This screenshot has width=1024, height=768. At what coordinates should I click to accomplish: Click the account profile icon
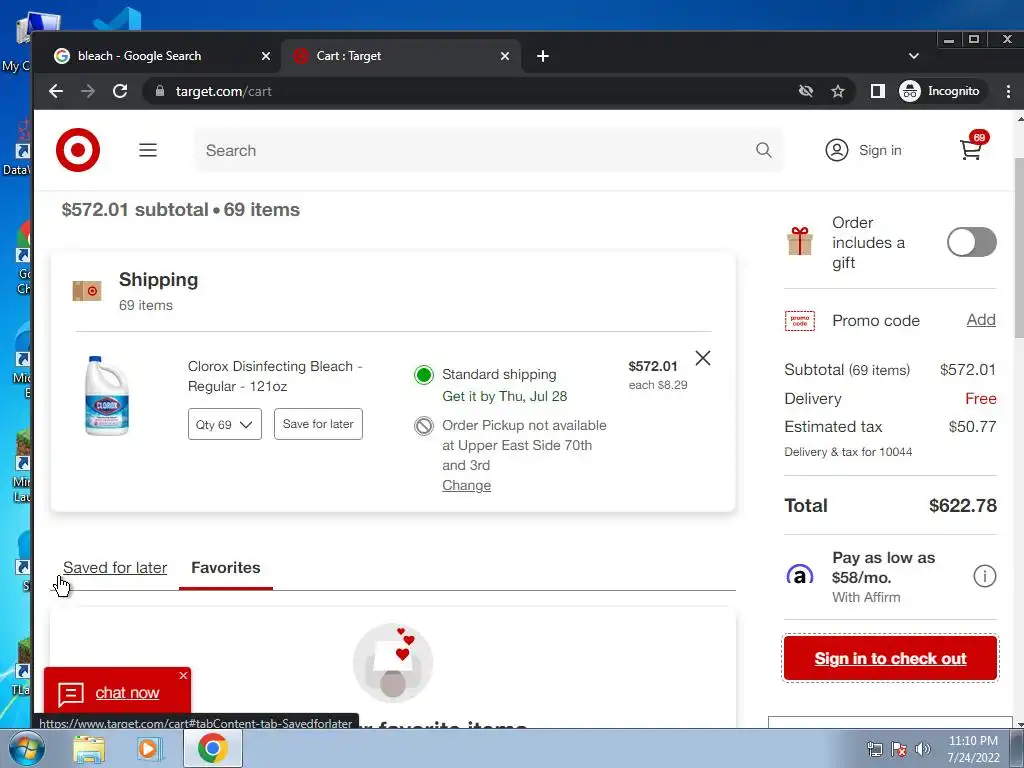click(837, 150)
